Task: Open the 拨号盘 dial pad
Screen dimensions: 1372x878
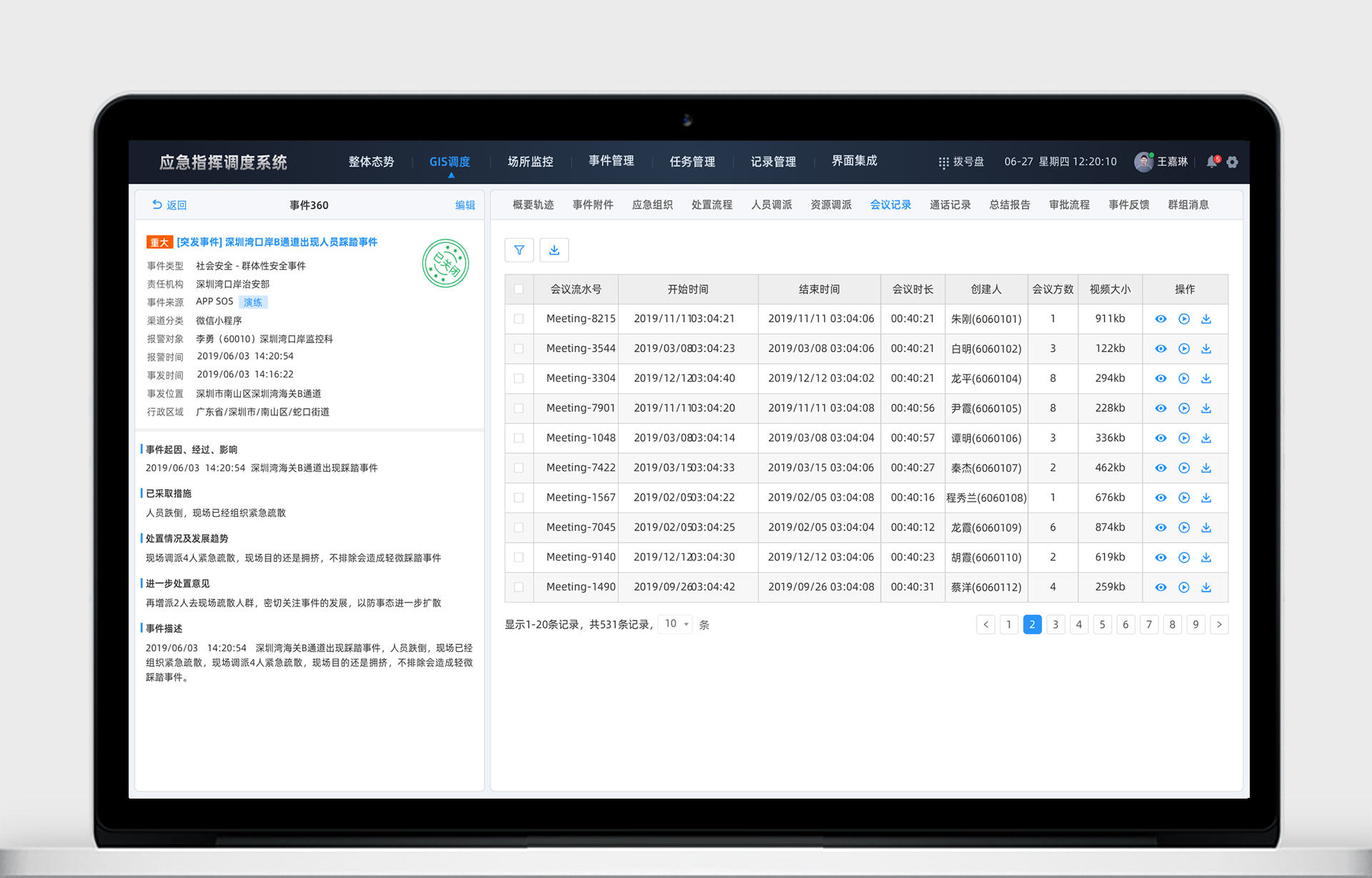Action: (x=960, y=162)
